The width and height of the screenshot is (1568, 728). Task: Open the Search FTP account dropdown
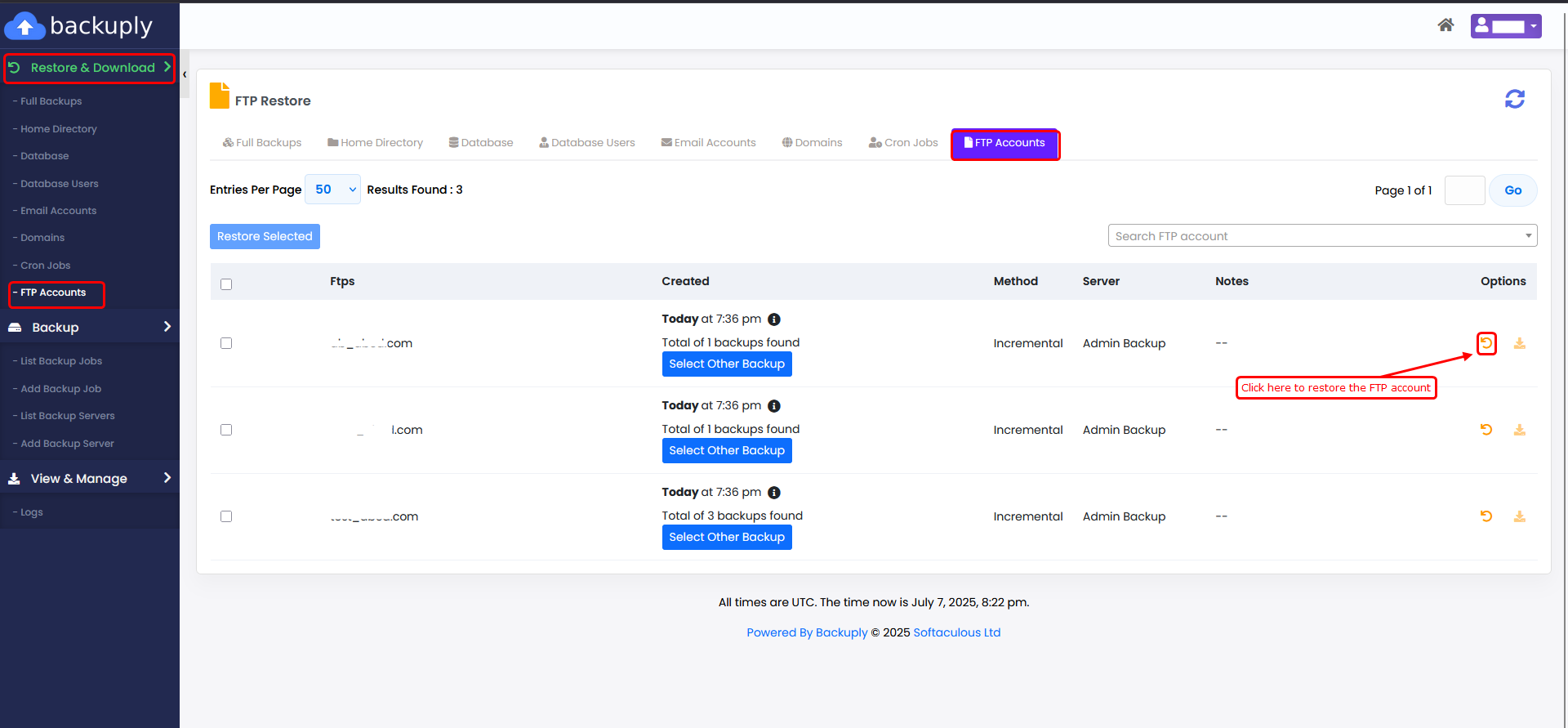click(x=1322, y=236)
